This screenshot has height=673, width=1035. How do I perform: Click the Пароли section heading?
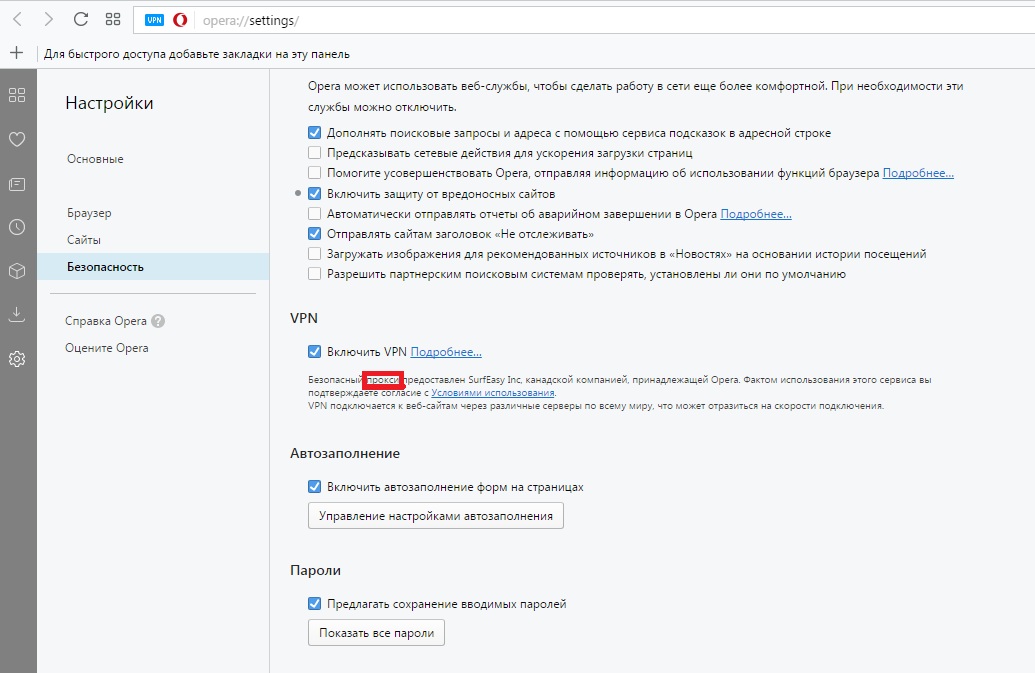pyautogui.click(x=316, y=571)
